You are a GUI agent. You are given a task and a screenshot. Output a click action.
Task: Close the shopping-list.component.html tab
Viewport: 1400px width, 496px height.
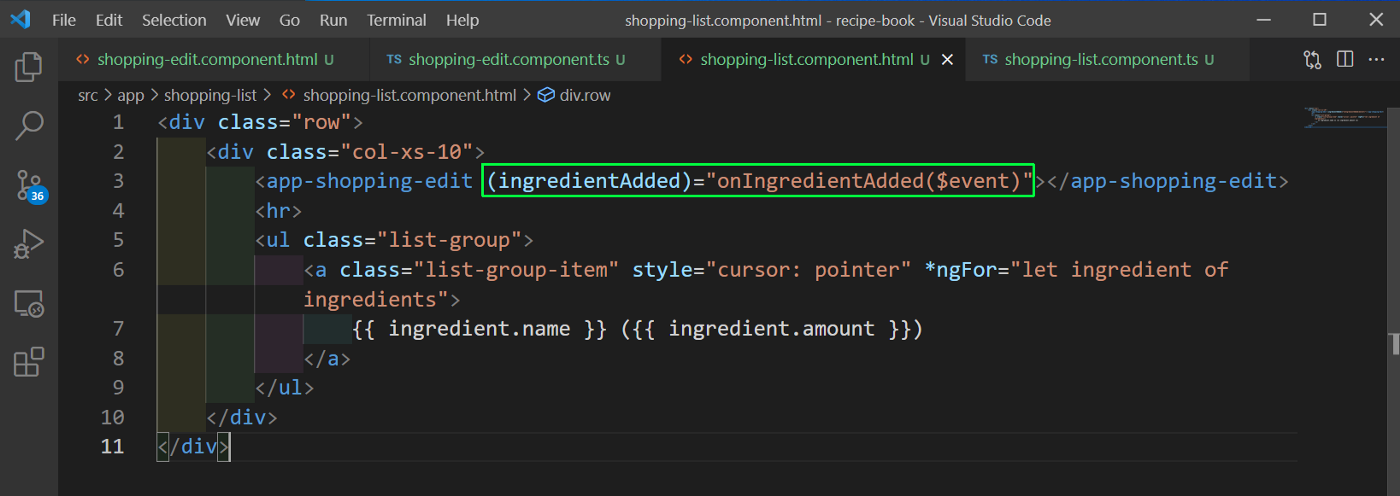947,60
